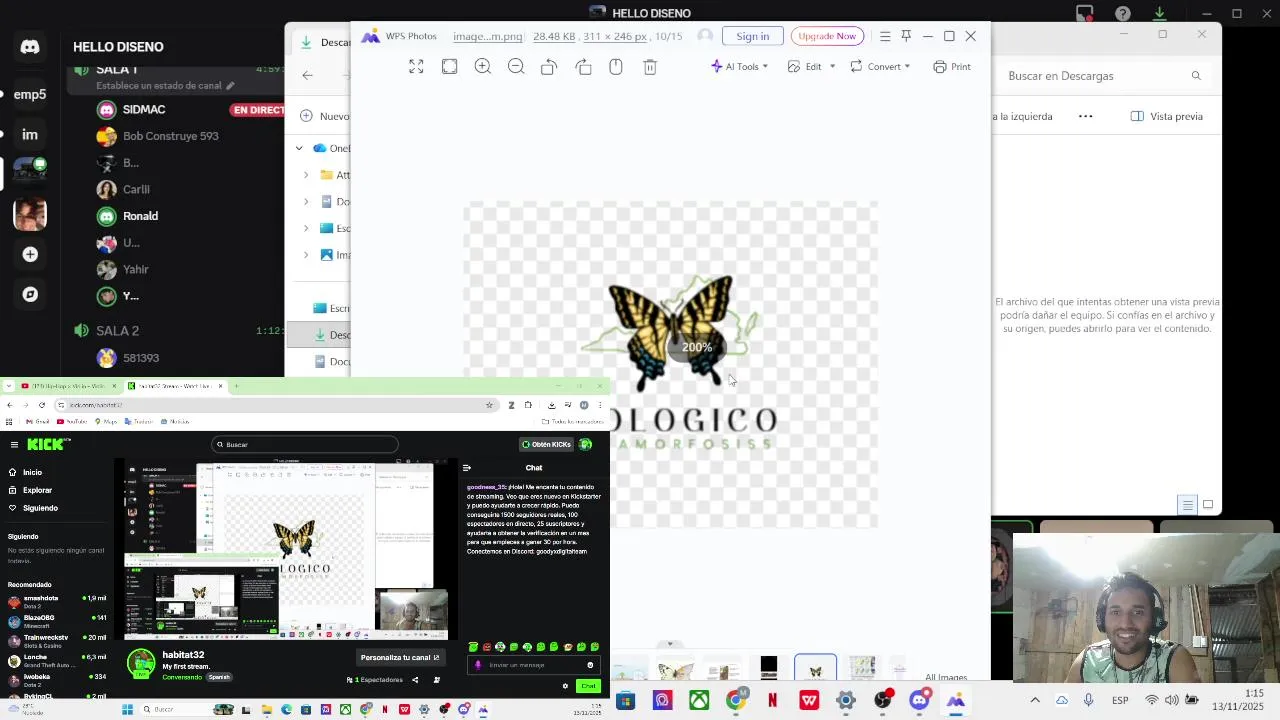Send message with green Chat button

pos(588,686)
